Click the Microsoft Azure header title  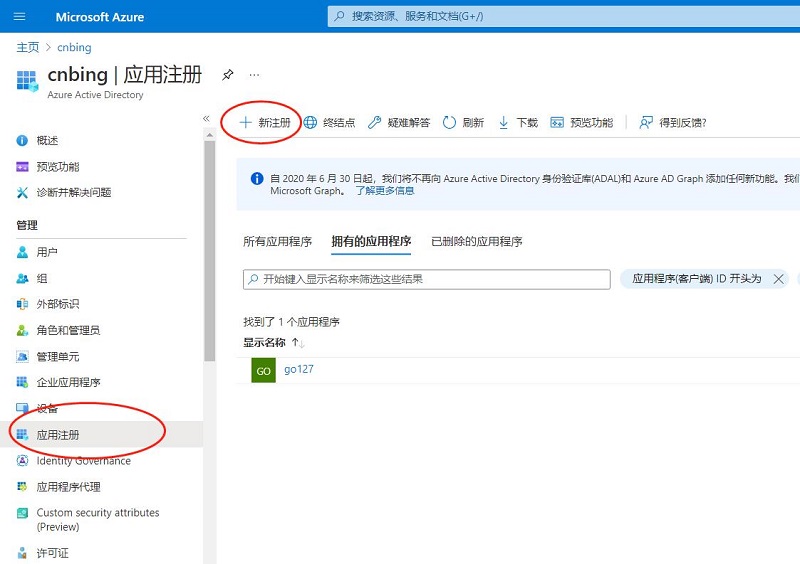pyautogui.click(x=99, y=17)
